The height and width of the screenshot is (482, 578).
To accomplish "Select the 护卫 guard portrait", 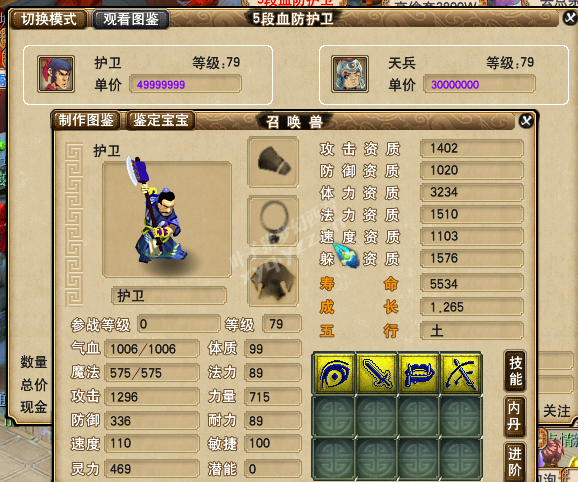I will [56, 74].
